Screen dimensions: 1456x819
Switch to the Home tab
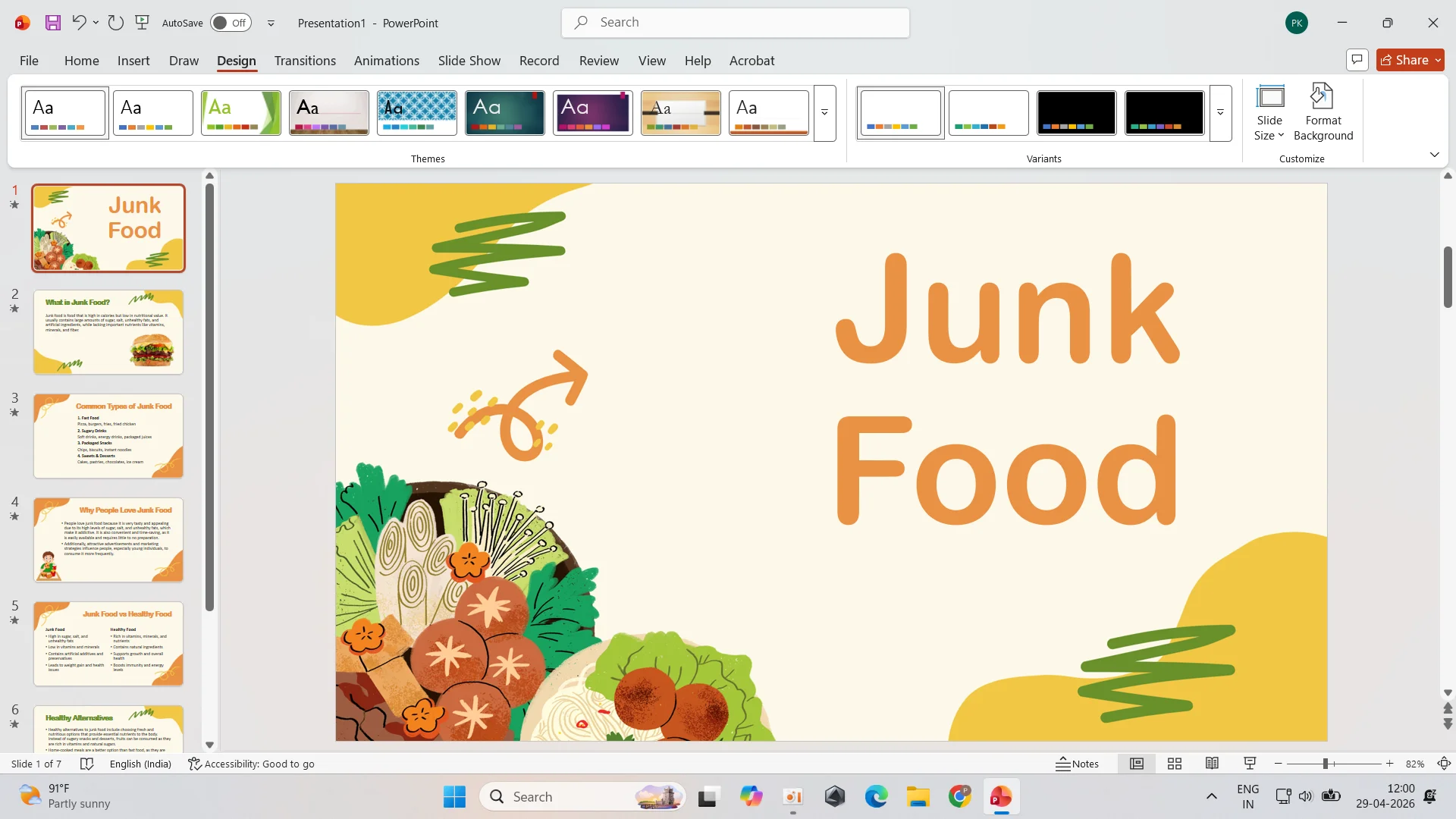(81, 61)
